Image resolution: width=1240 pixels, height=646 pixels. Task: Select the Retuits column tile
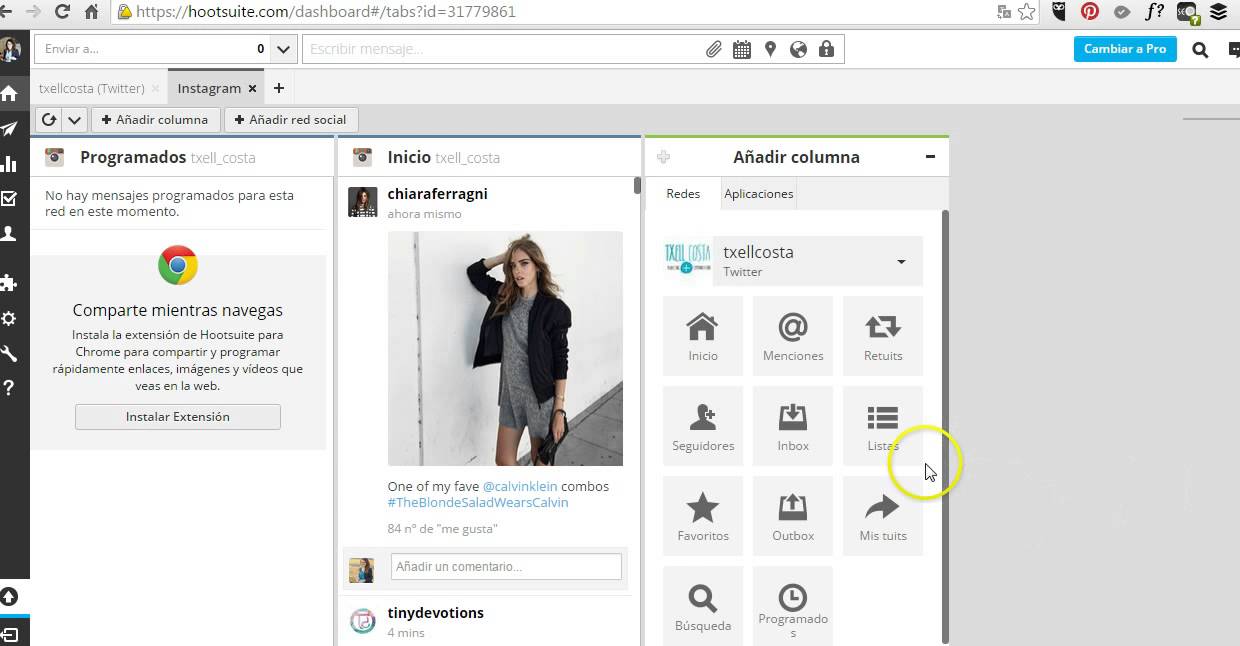[882, 336]
